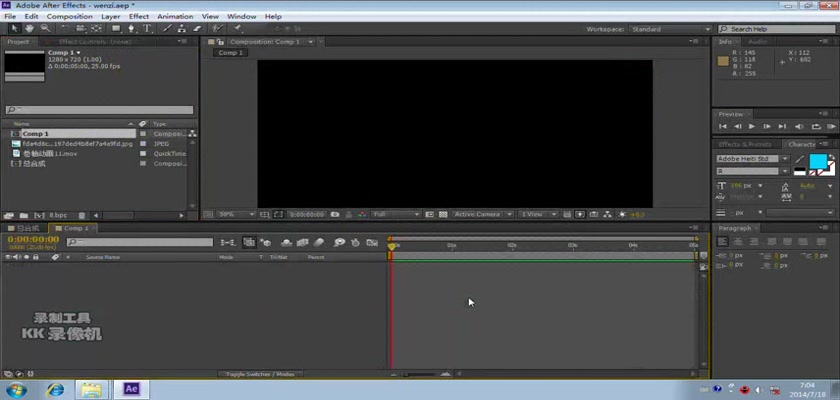Open the composition mini-flowchart in timeline

(228, 243)
